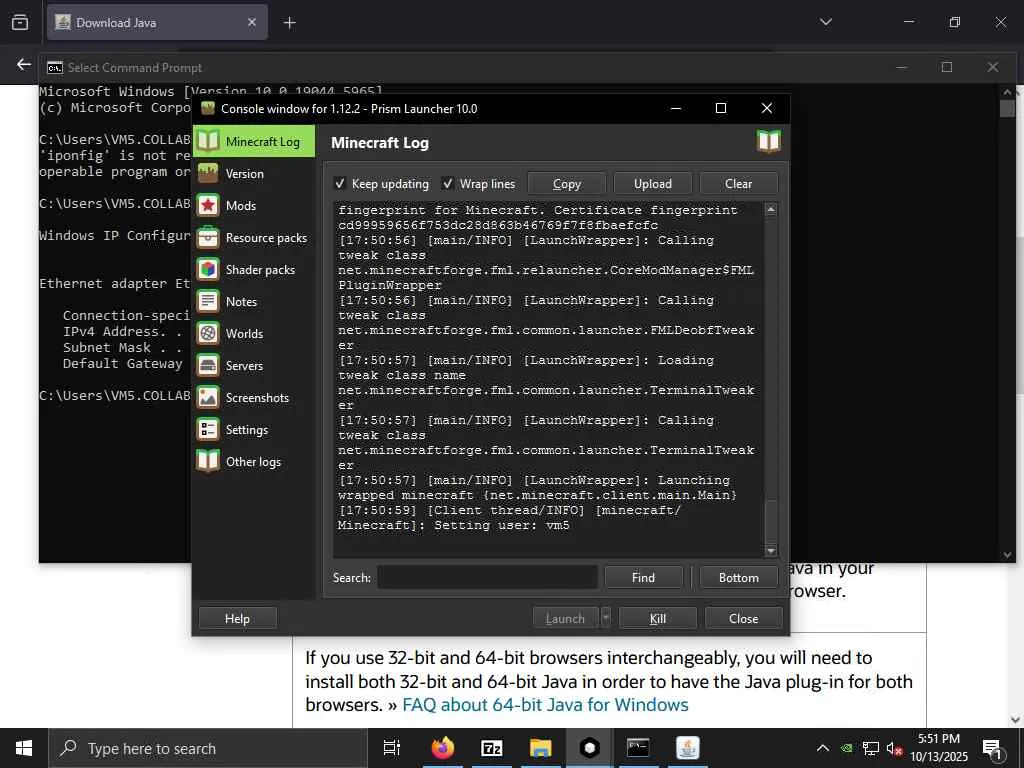Click the log vertical scrollbar thumb
Viewport: 1024px width, 768px height.
click(771, 521)
